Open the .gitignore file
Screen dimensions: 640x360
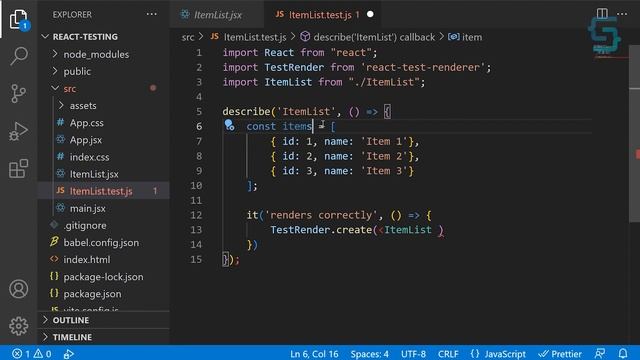point(85,225)
